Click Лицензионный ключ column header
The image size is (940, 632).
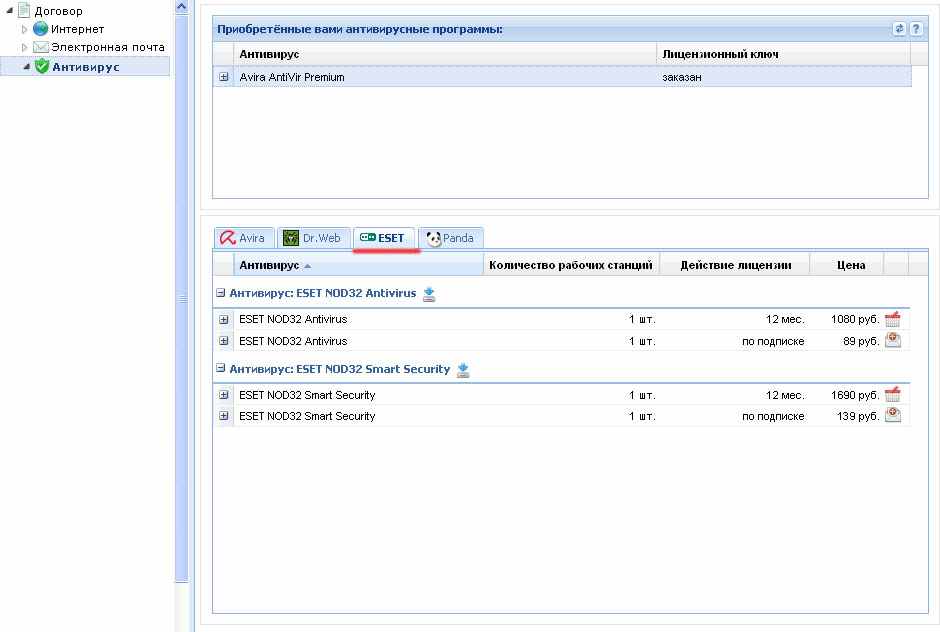click(784, 54)
